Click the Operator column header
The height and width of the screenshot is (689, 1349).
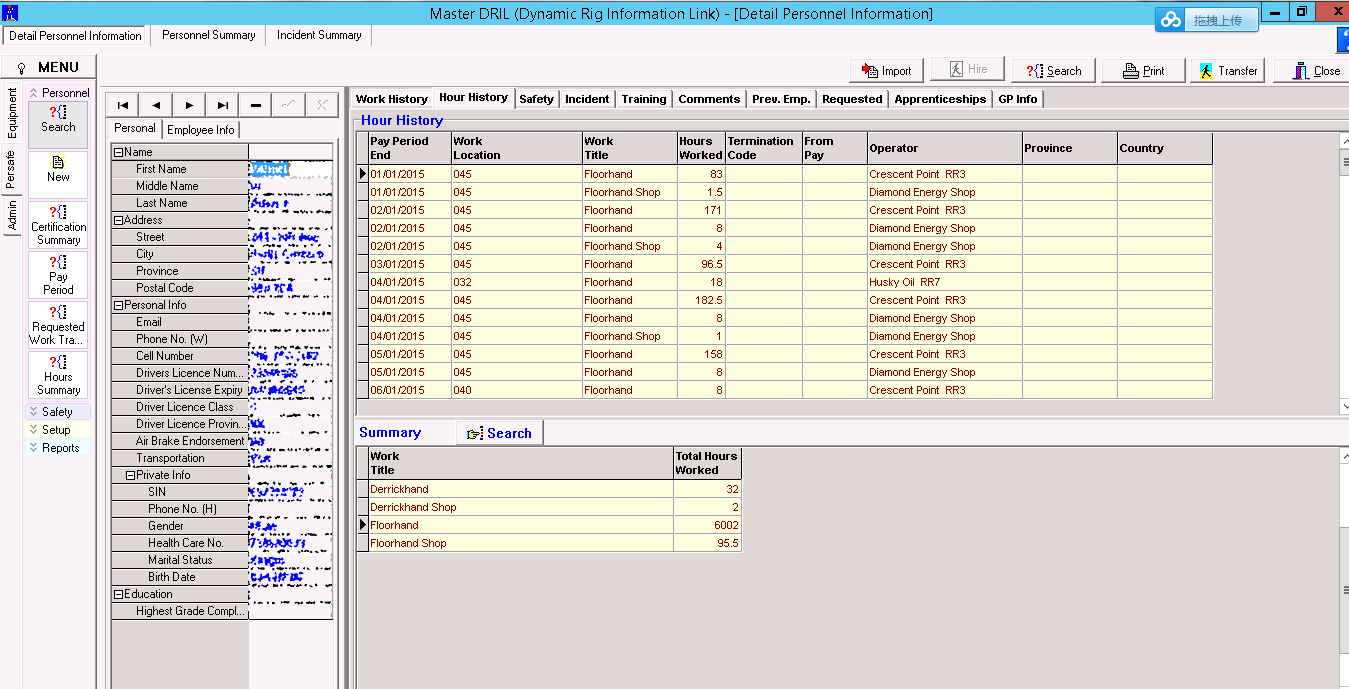click(x=944, y=148)
